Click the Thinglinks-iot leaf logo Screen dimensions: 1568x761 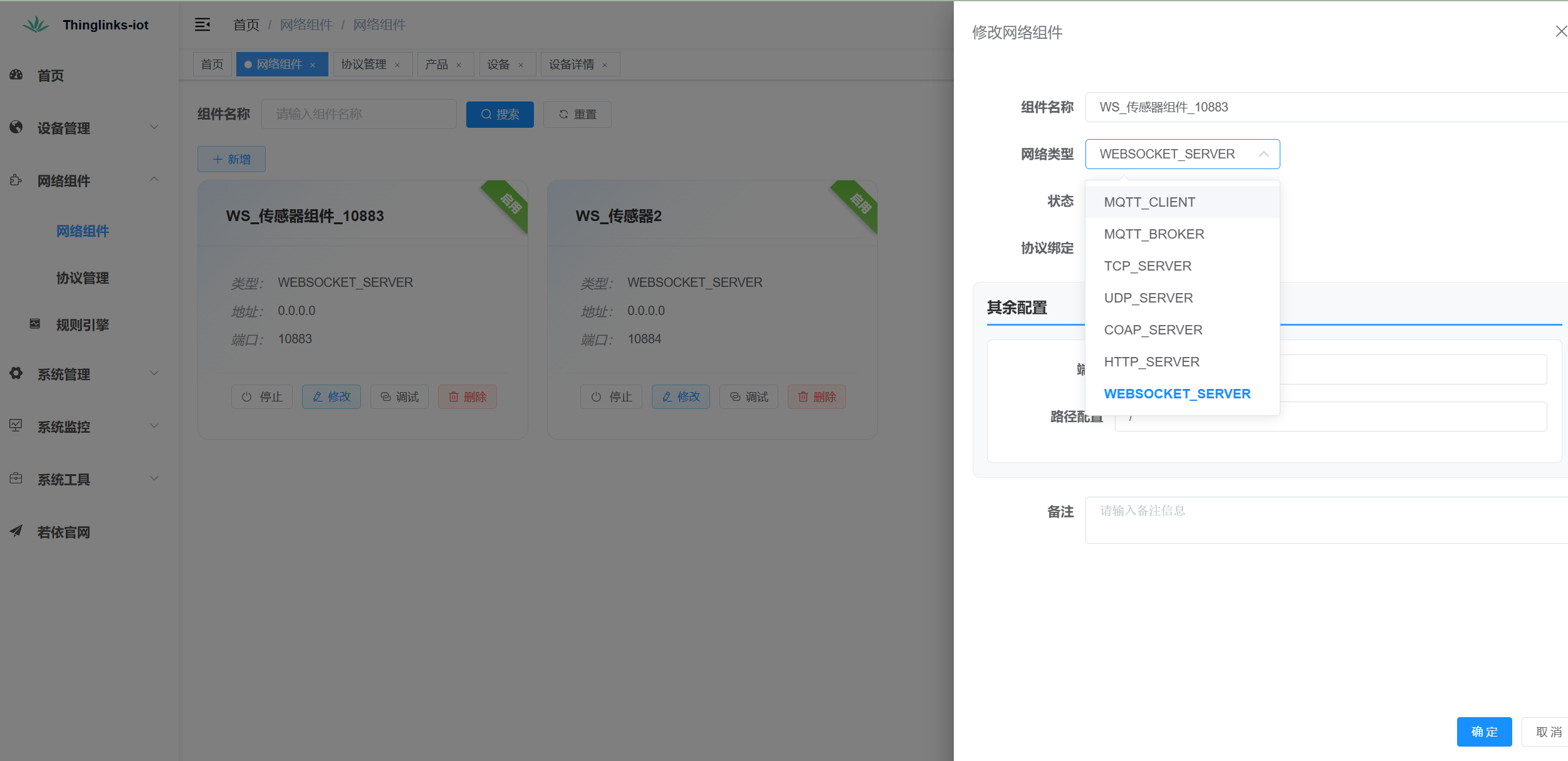[36, 24]
